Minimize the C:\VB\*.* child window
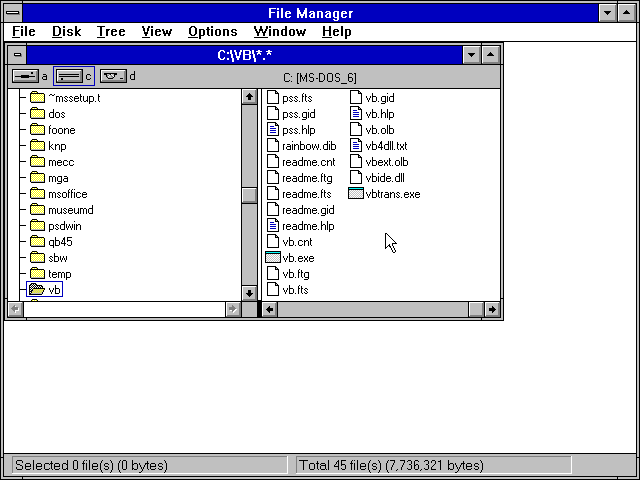This screenshot has height=480, width=640. click(x=471, y=55)
